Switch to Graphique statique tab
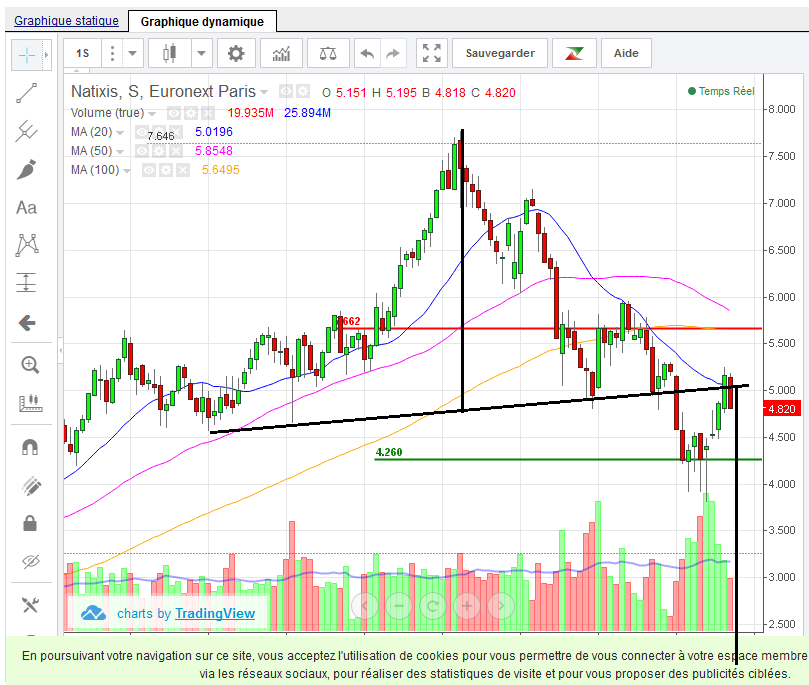Viewport: 809px width, 685px height. pos(66,21)
